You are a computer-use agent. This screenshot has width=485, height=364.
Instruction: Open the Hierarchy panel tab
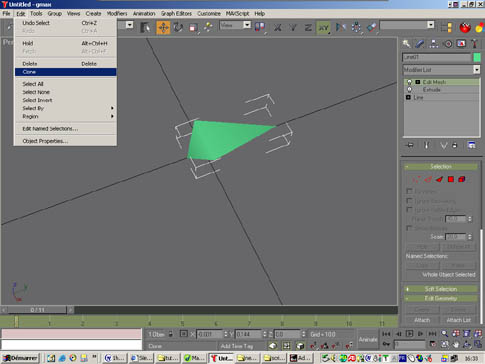point(433,44)
